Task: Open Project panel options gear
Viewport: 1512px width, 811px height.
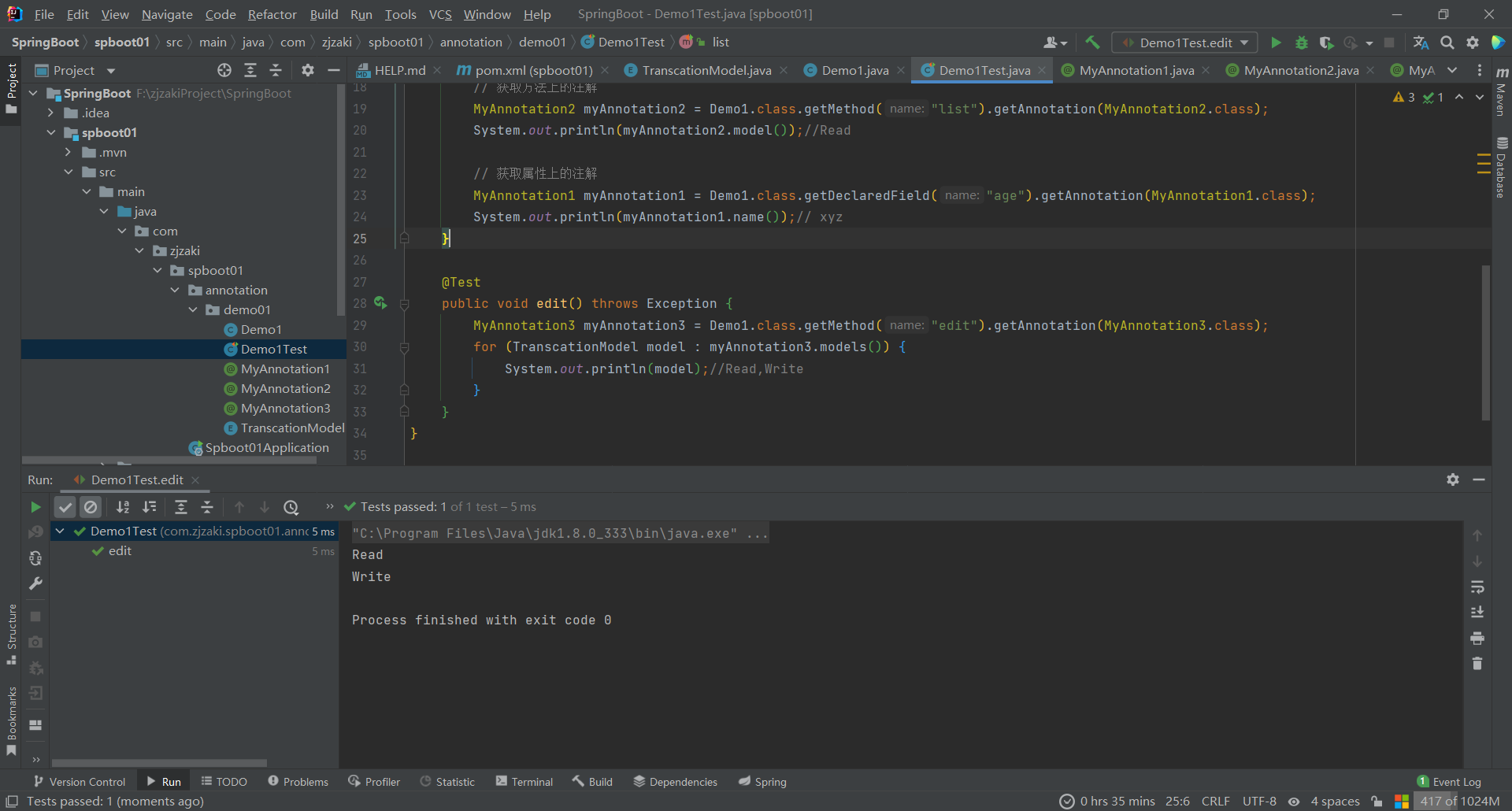Action: pyautogui.click(x=308, y=70)
